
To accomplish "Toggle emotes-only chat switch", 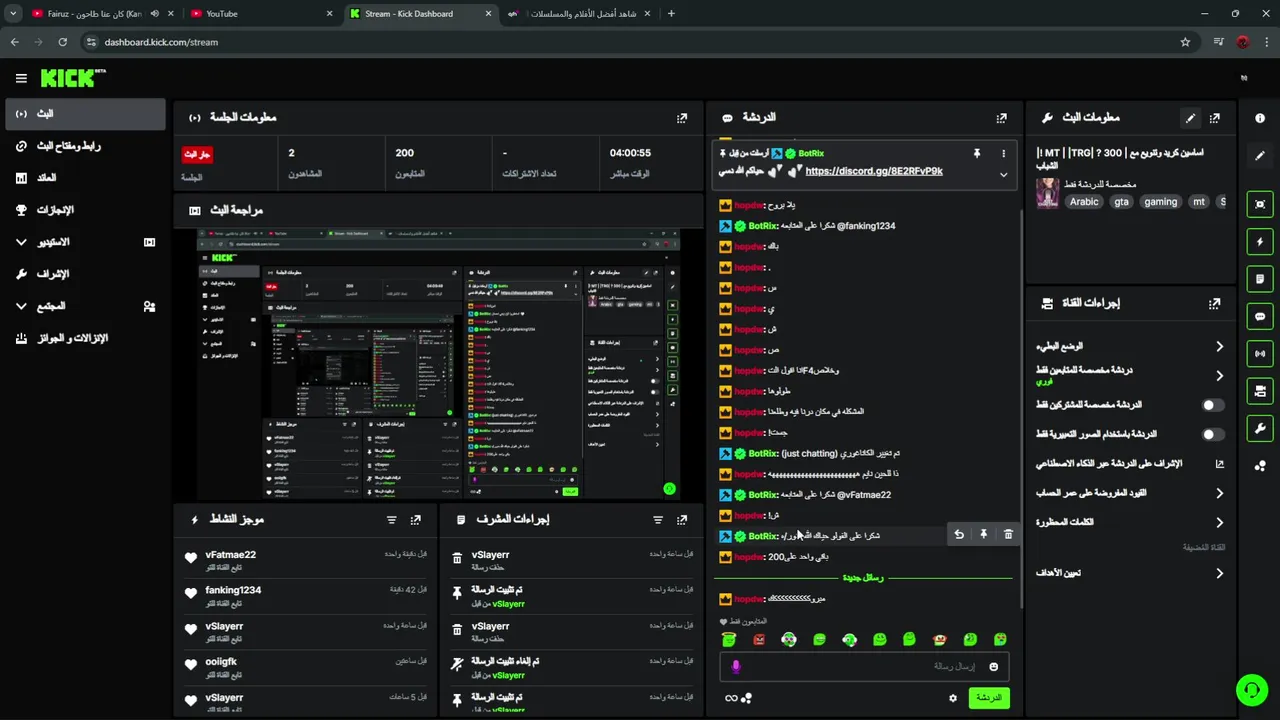I will click(x=1212, y=434).
